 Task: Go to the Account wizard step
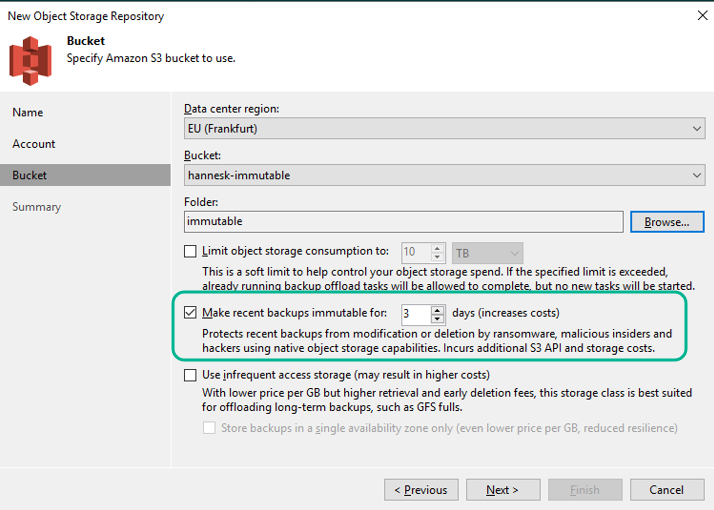coord(34,144)
